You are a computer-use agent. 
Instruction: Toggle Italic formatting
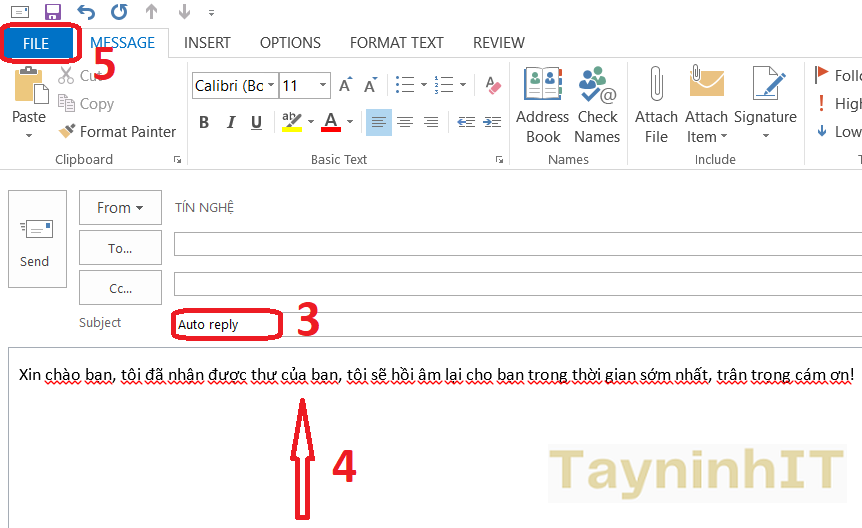click(231, 123)
